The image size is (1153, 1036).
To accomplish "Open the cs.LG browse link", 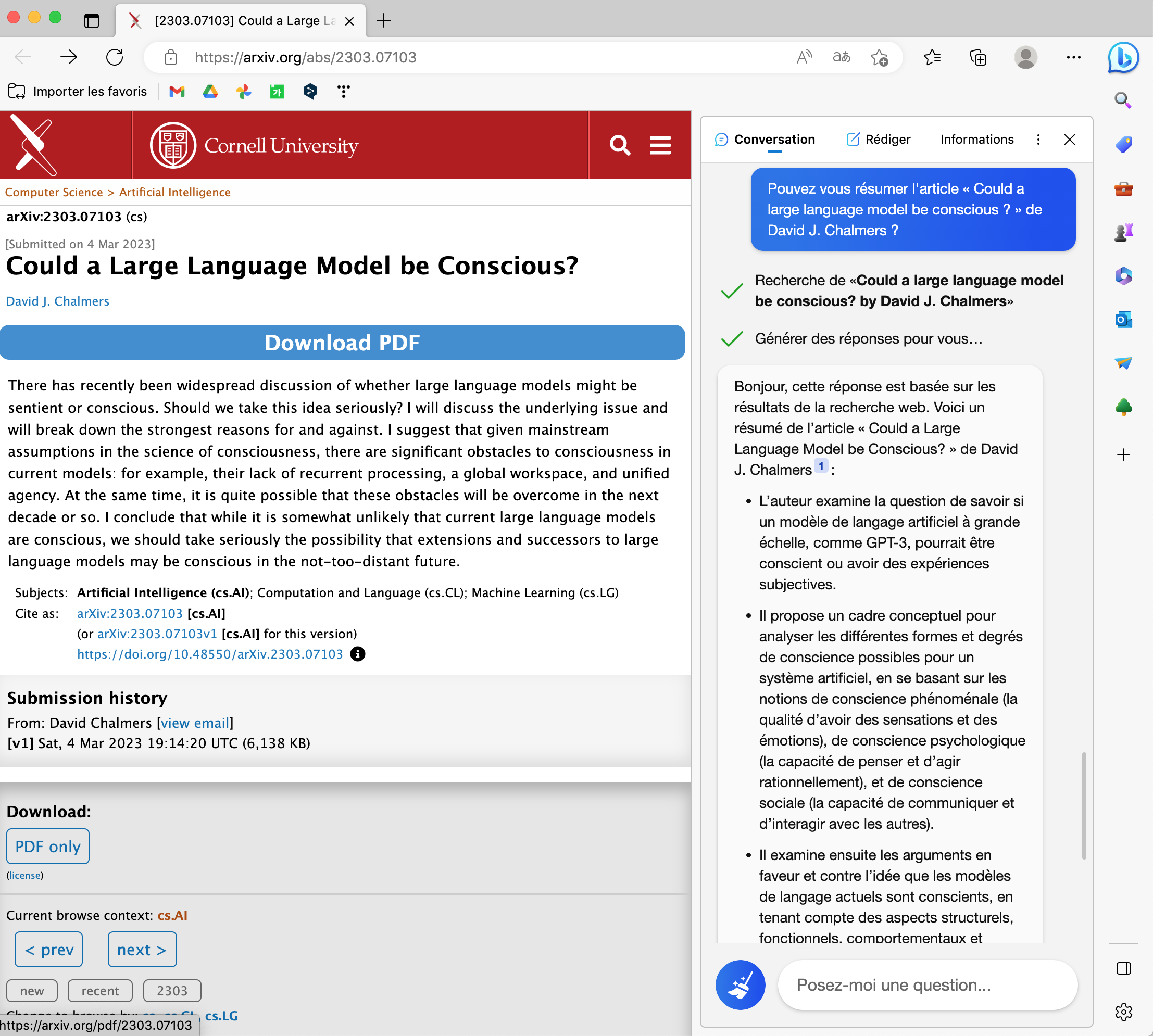I will (221, 1016).
